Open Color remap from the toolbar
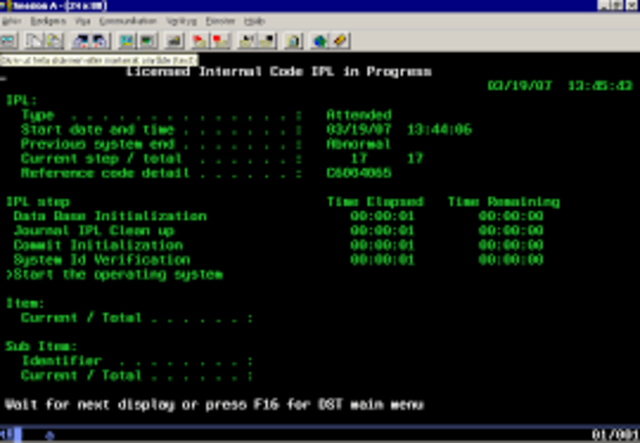 (x=147, y=41)
